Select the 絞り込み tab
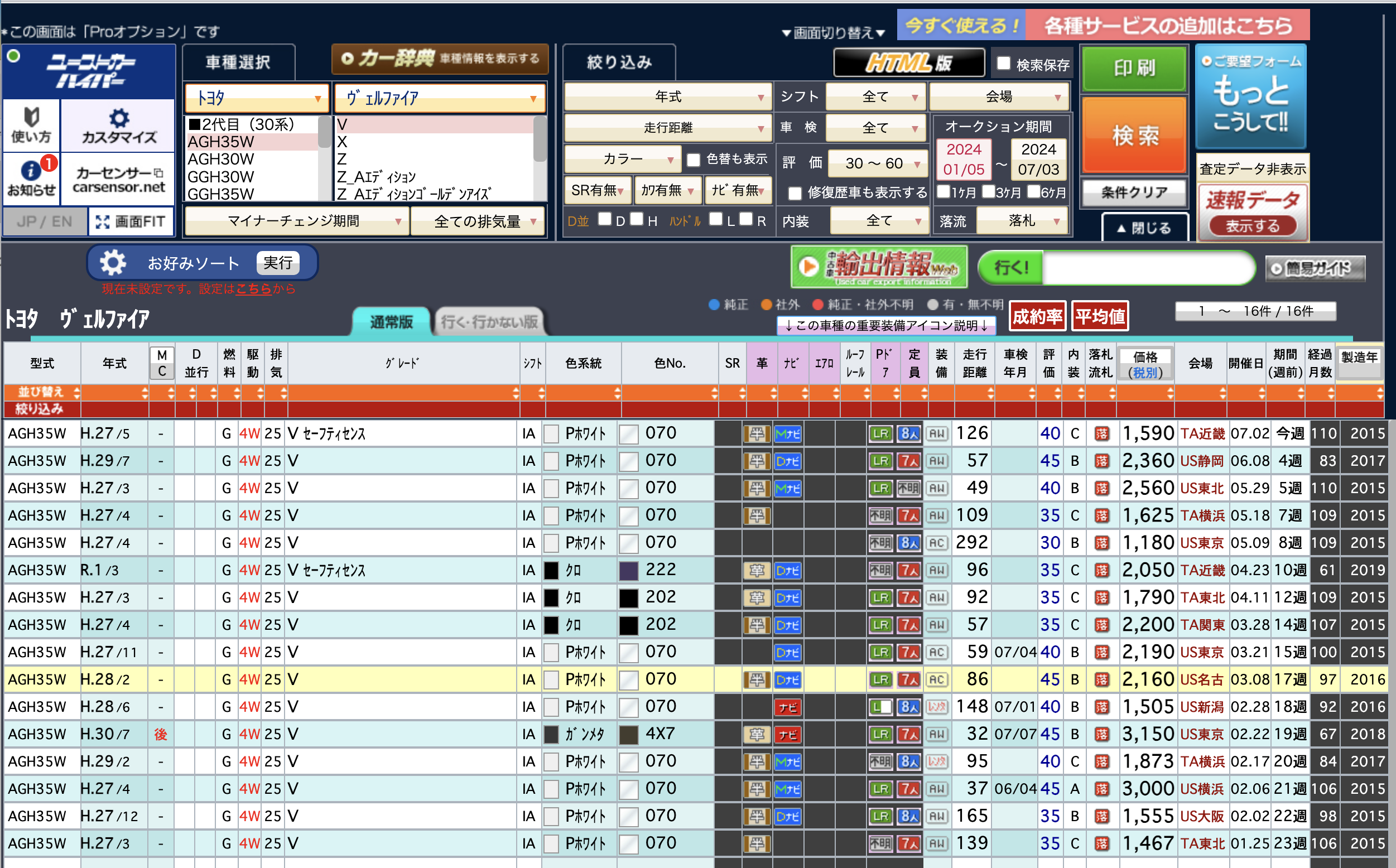Screen dimensions: 1396x868 pyautogui.click(x=619, y=62)
